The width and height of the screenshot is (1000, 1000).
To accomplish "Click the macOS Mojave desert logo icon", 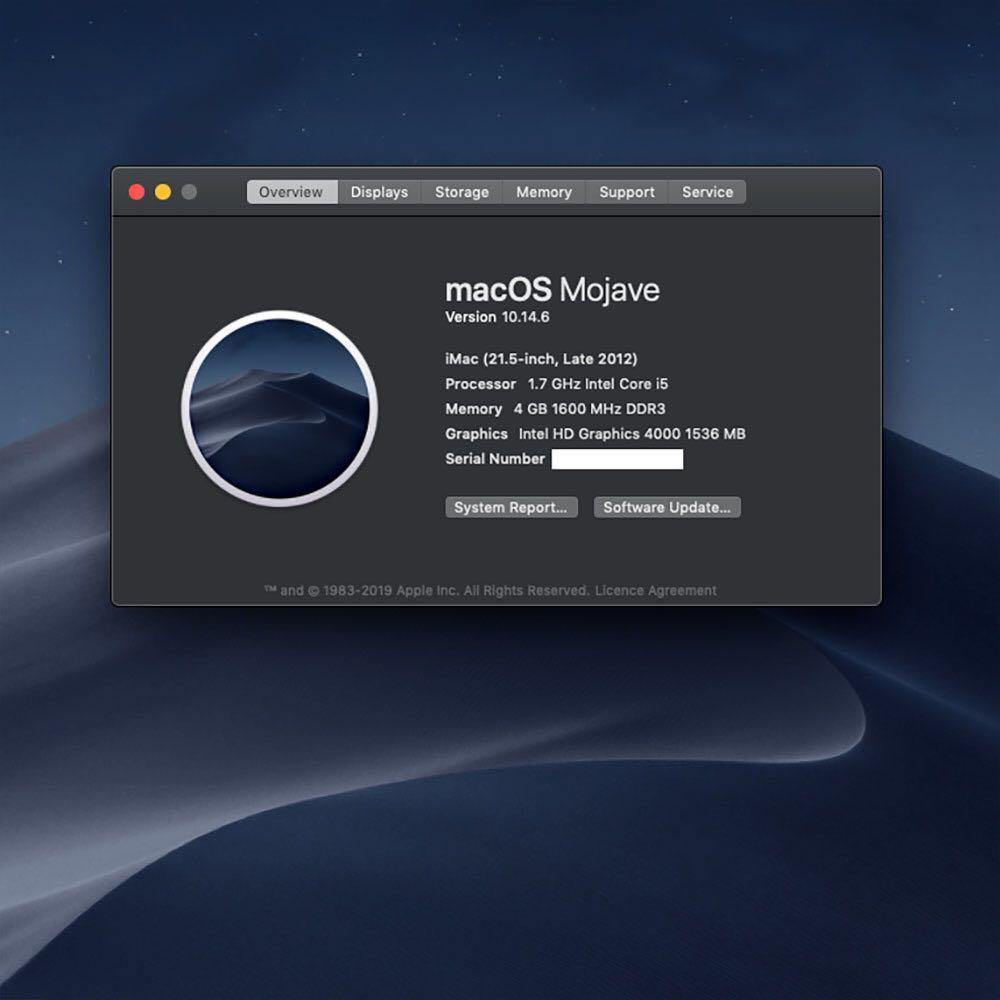I will pos(279,408).
